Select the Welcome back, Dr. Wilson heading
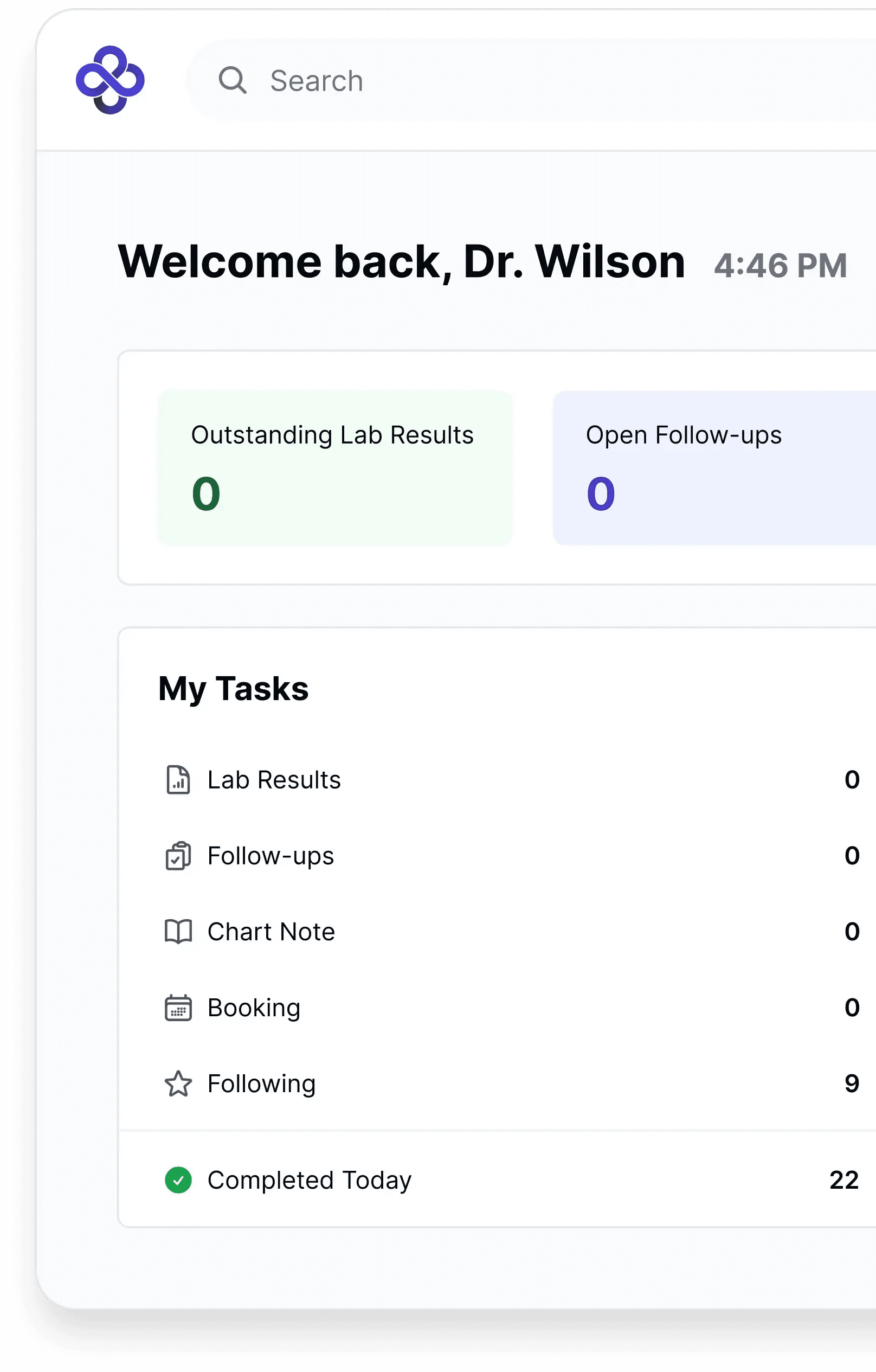The height and width of the screenshot is (1372, 876). point(401,262)
